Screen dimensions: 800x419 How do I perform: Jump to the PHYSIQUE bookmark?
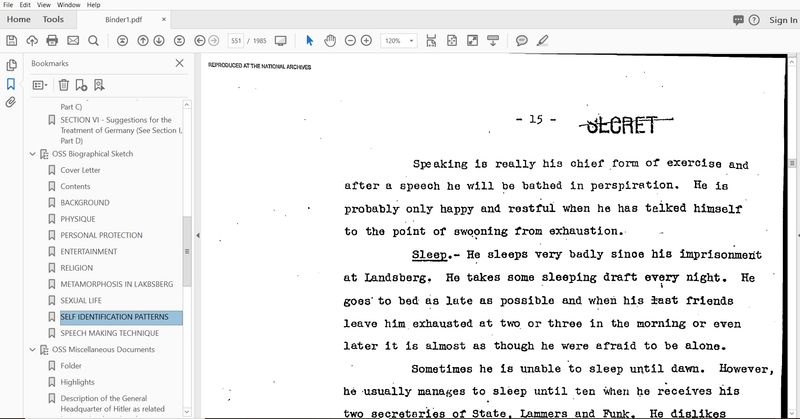78,219
